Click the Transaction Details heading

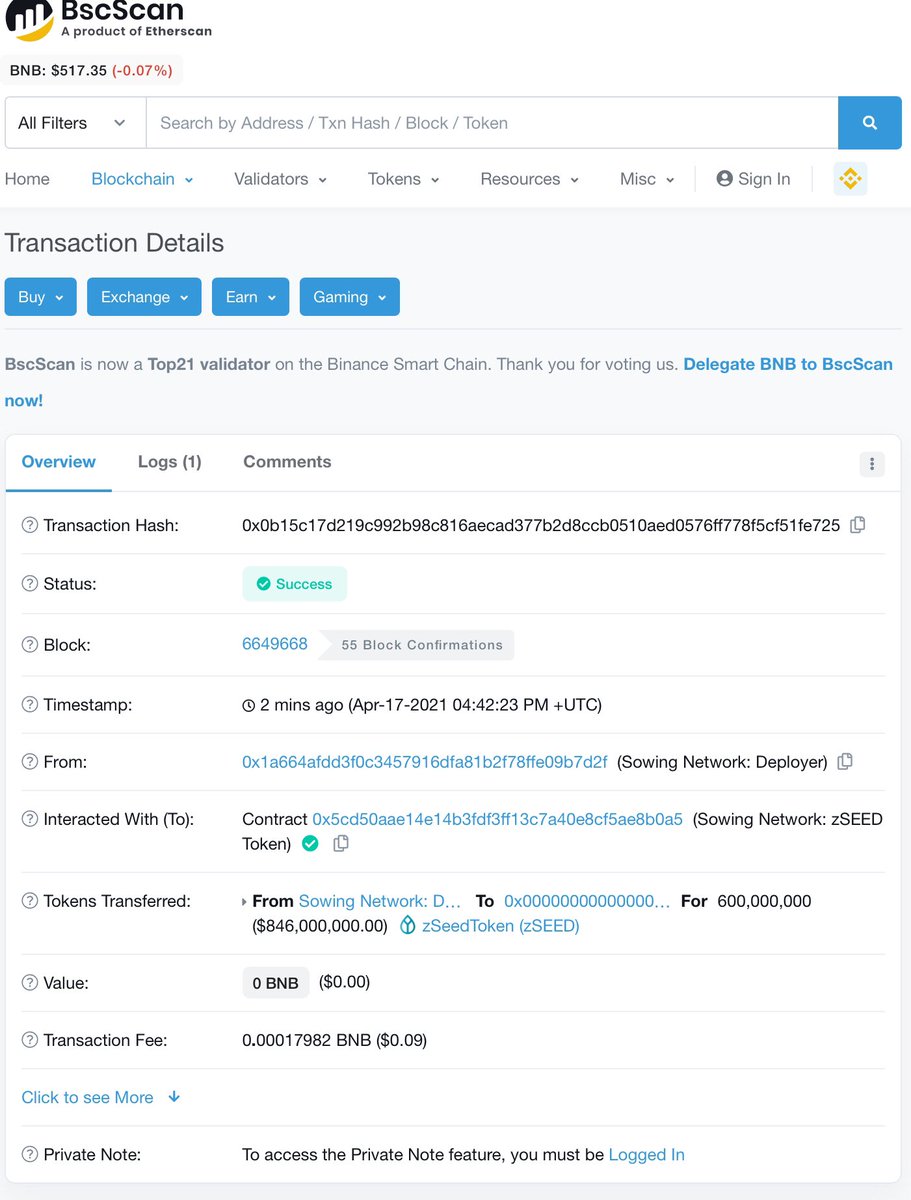pyautogui.click(x=114, y=243)
